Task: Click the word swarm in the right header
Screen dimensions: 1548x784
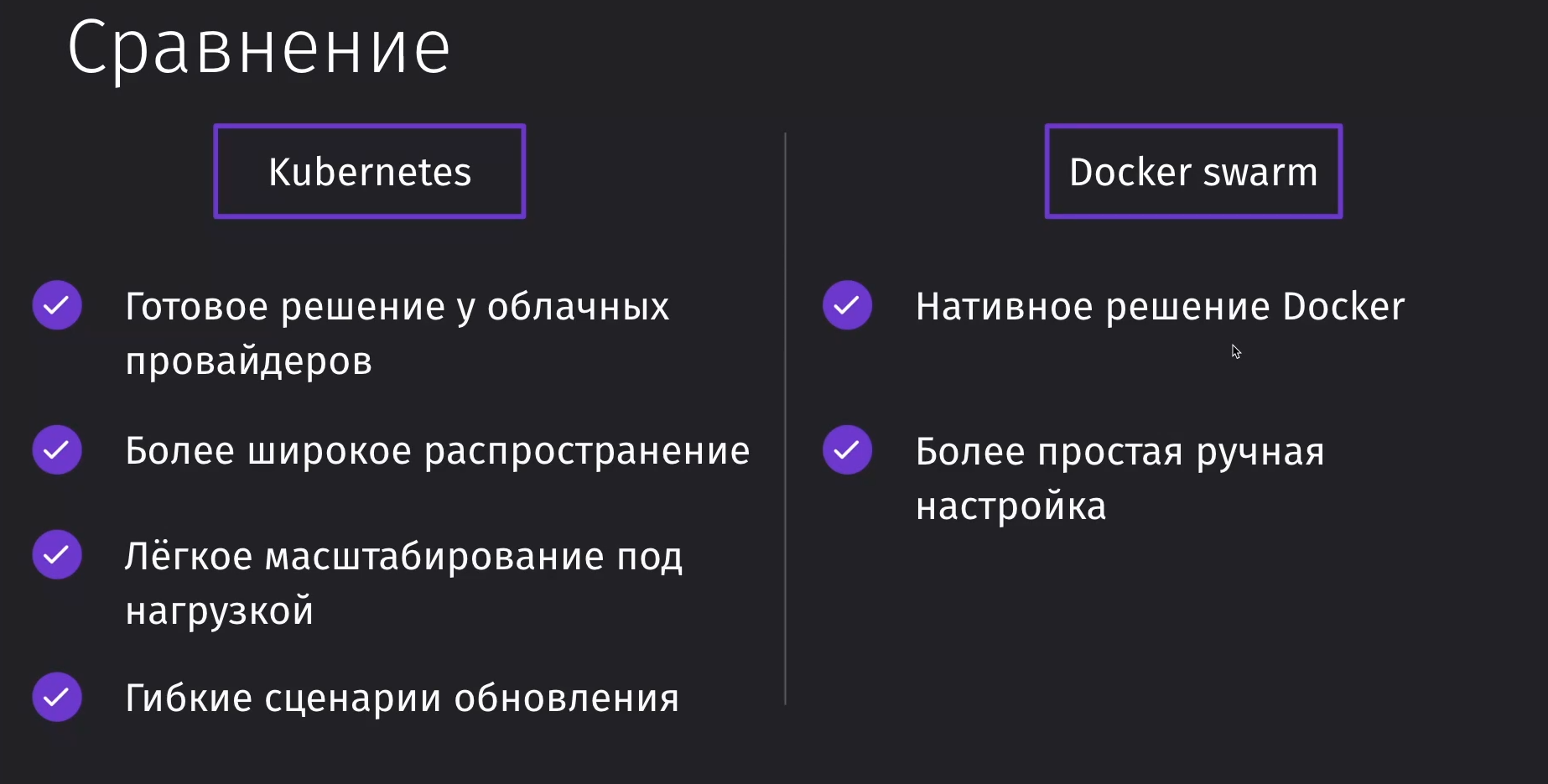Action: click(x=1260, y=173)
